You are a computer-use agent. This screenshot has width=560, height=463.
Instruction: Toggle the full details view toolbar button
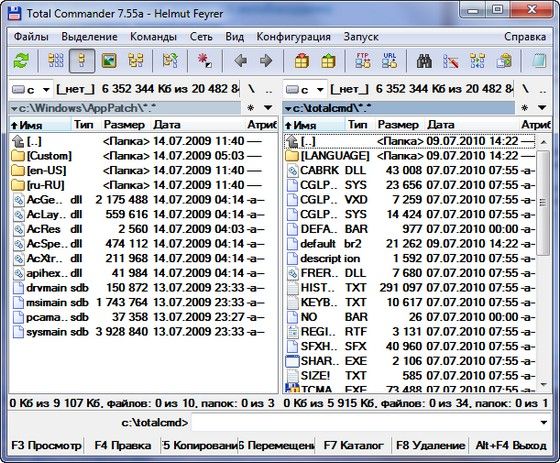point(82,61)
